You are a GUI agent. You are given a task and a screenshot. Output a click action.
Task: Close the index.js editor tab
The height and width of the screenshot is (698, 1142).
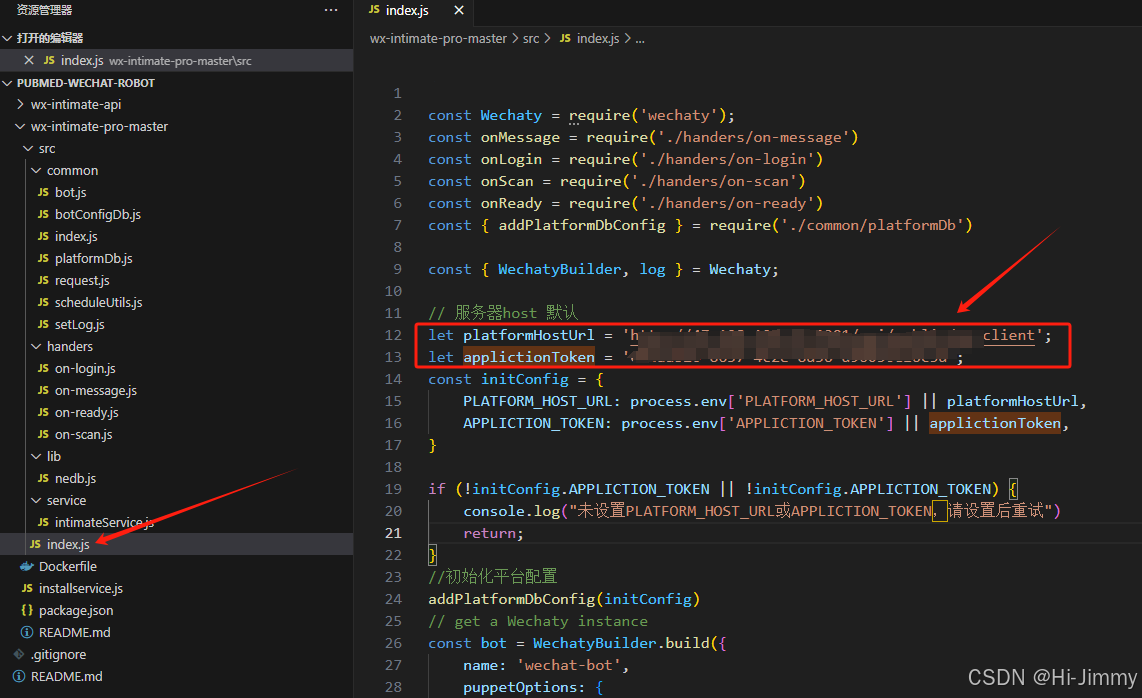click(x=459, y=10)
